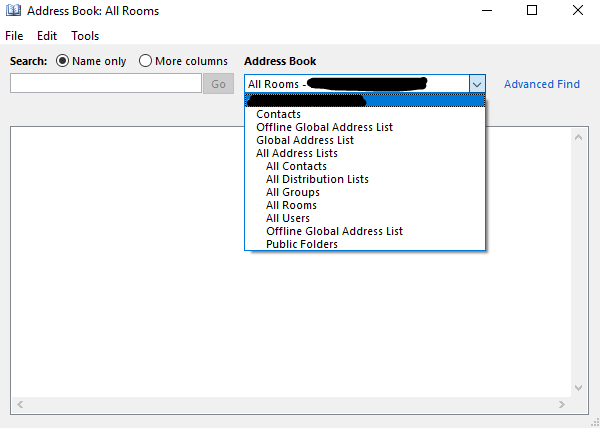Open the File menu

click(x=14, y=36)
